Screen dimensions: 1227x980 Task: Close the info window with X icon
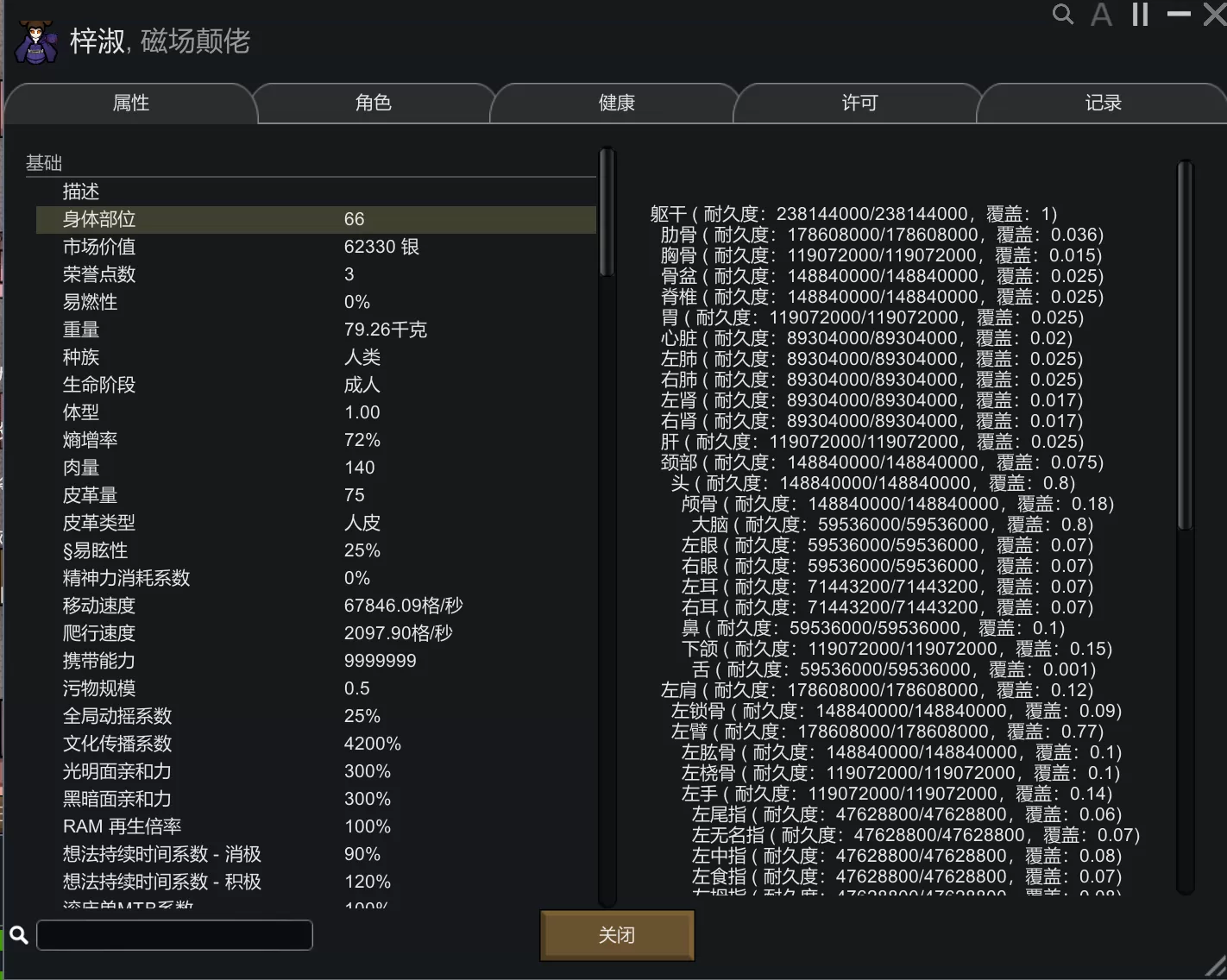tap(1215, 14)
